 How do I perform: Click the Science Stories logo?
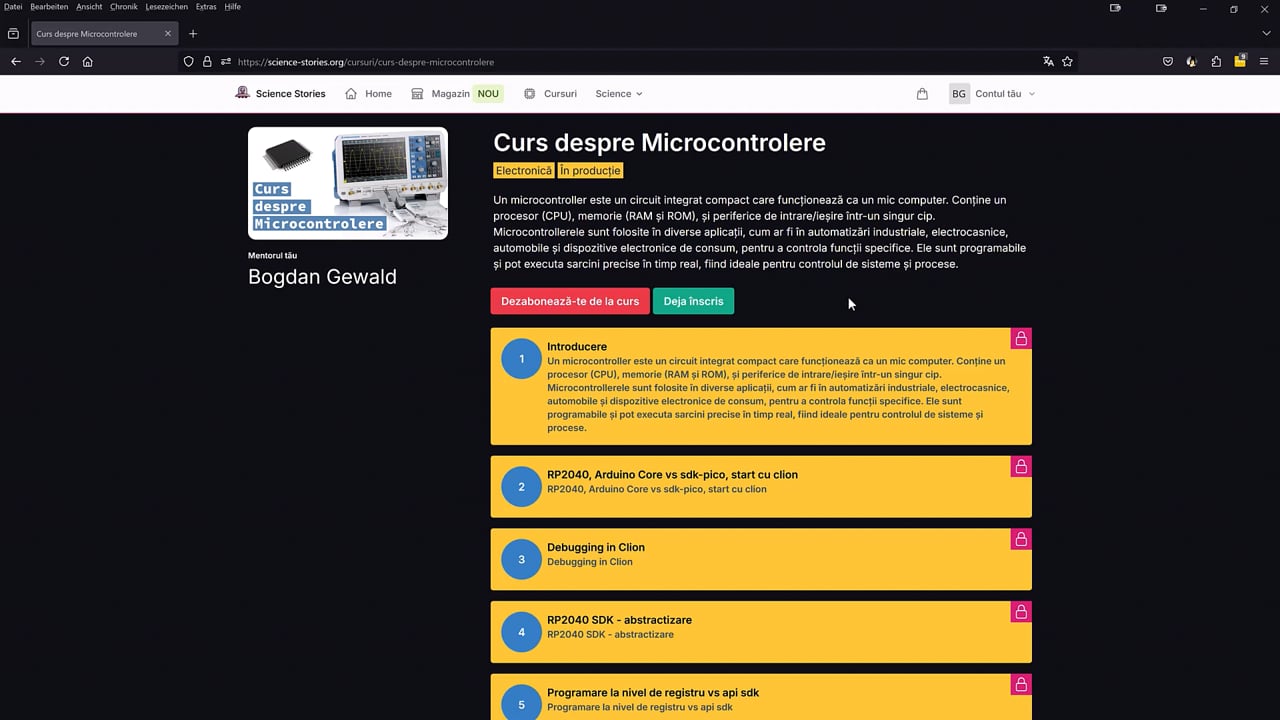tap(280, 94)
